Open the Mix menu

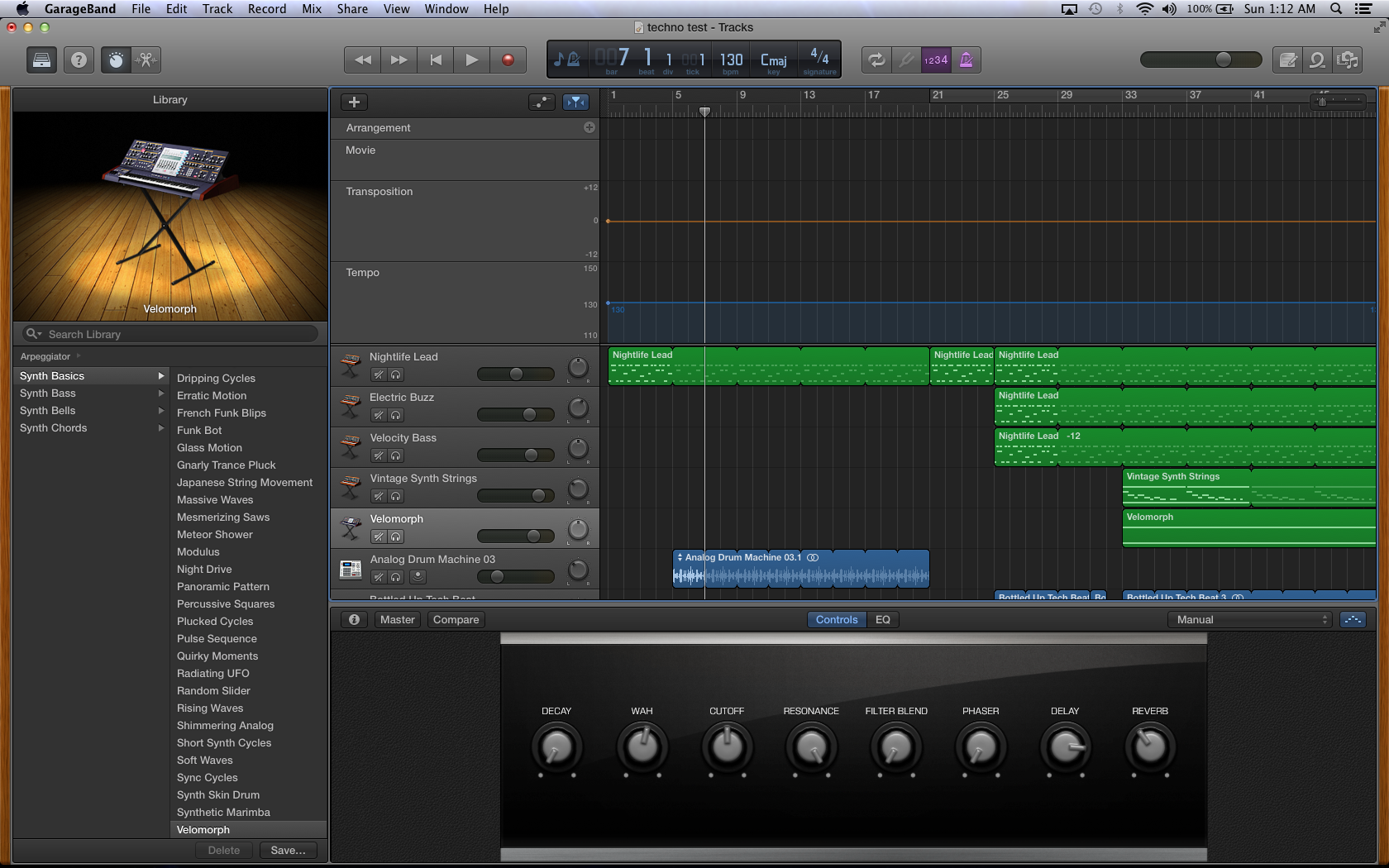click(312, 8)
